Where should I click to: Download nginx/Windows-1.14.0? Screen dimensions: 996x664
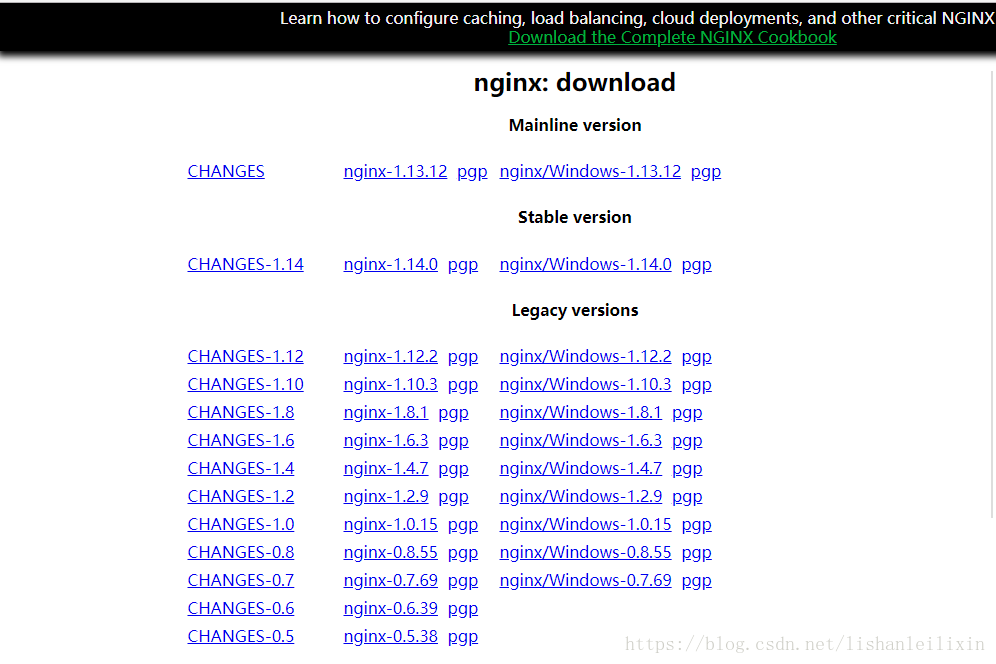click(x=585, y=264)
